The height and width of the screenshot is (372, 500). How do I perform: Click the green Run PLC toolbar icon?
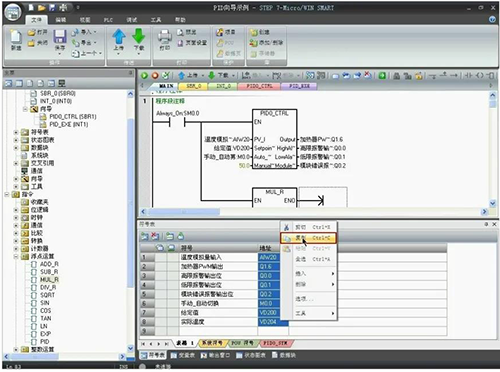(x=144, y=75)
